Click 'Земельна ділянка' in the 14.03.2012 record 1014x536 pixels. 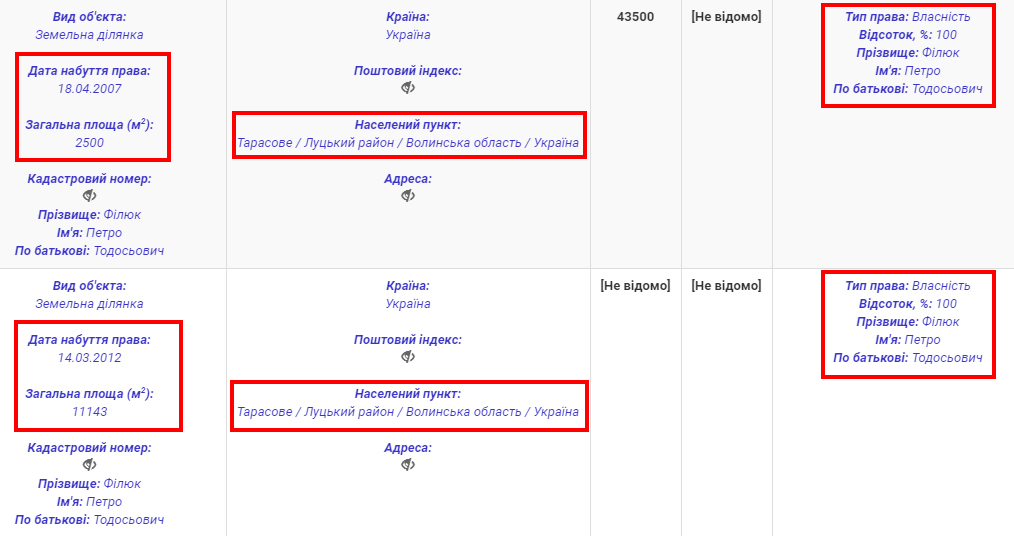click(x=89, y=304)
